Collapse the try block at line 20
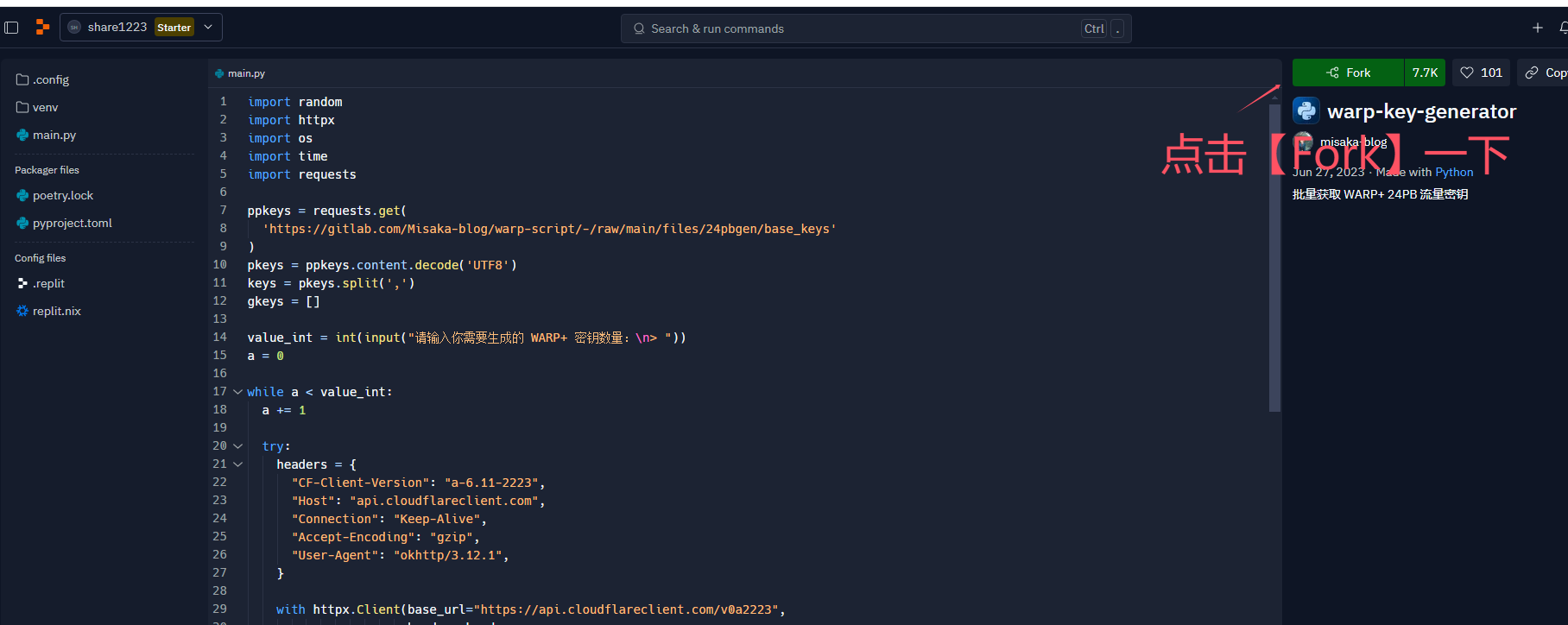Screen dimensions: 1568x625 pos(237,446)
